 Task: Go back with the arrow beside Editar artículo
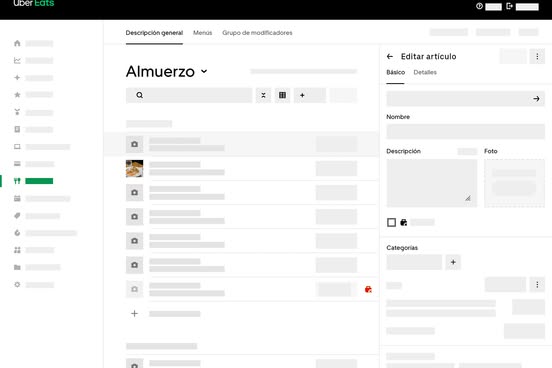[x=390, y=56]
